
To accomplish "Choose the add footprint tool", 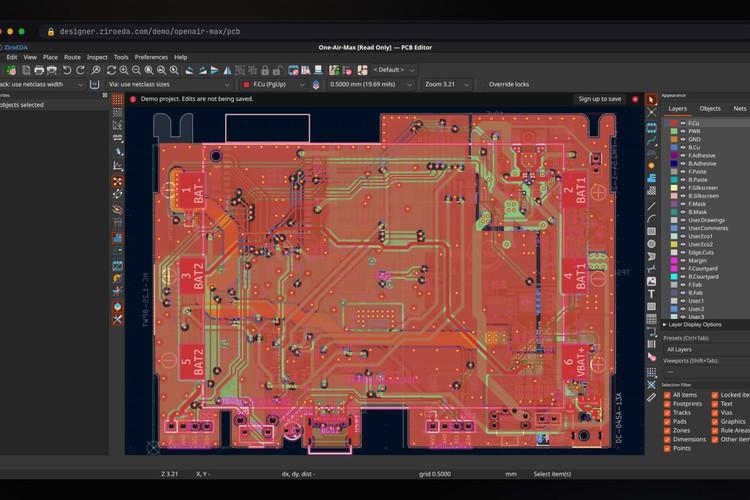I will point(651,127).
